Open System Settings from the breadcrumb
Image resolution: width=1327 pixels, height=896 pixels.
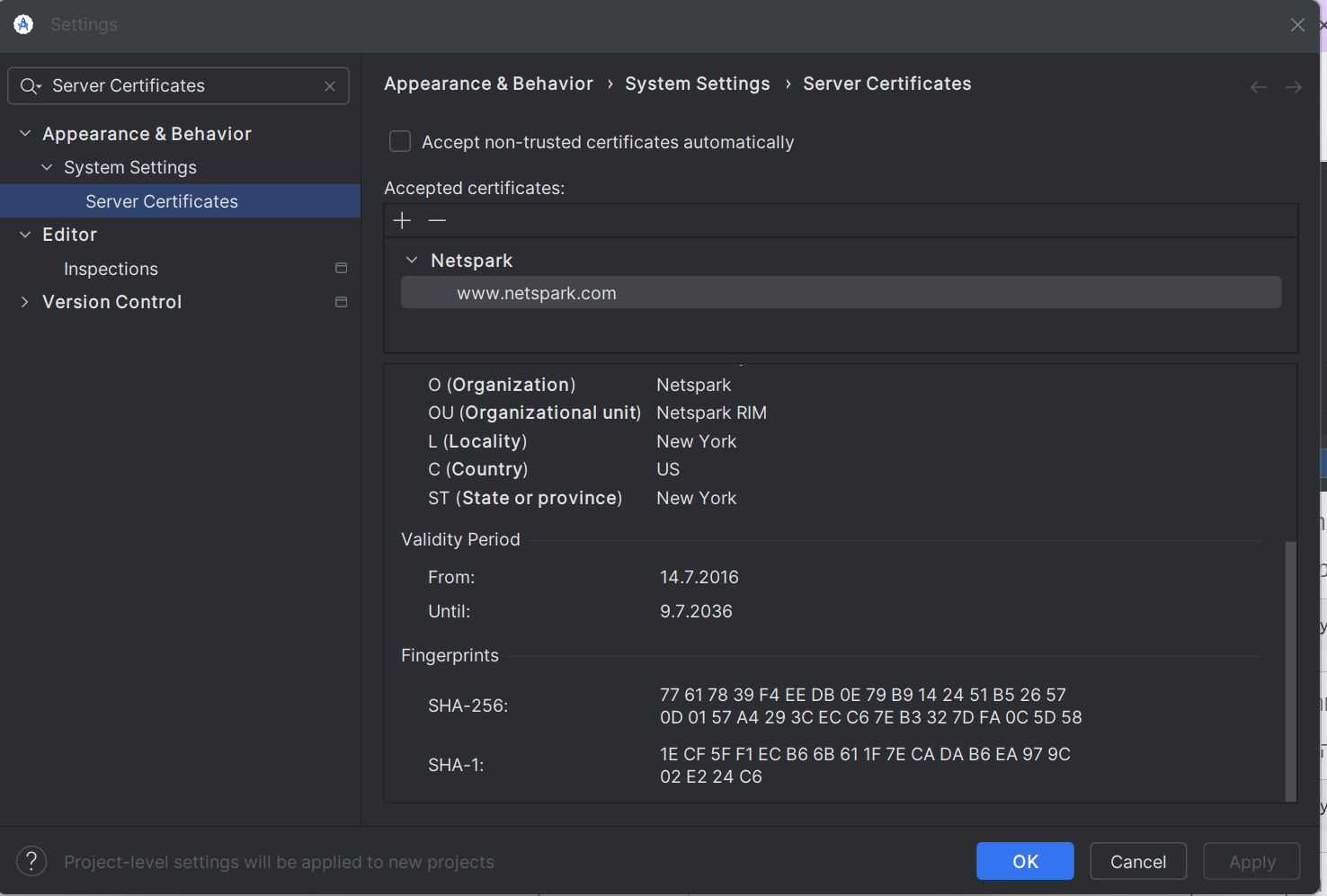pos(698,83)
